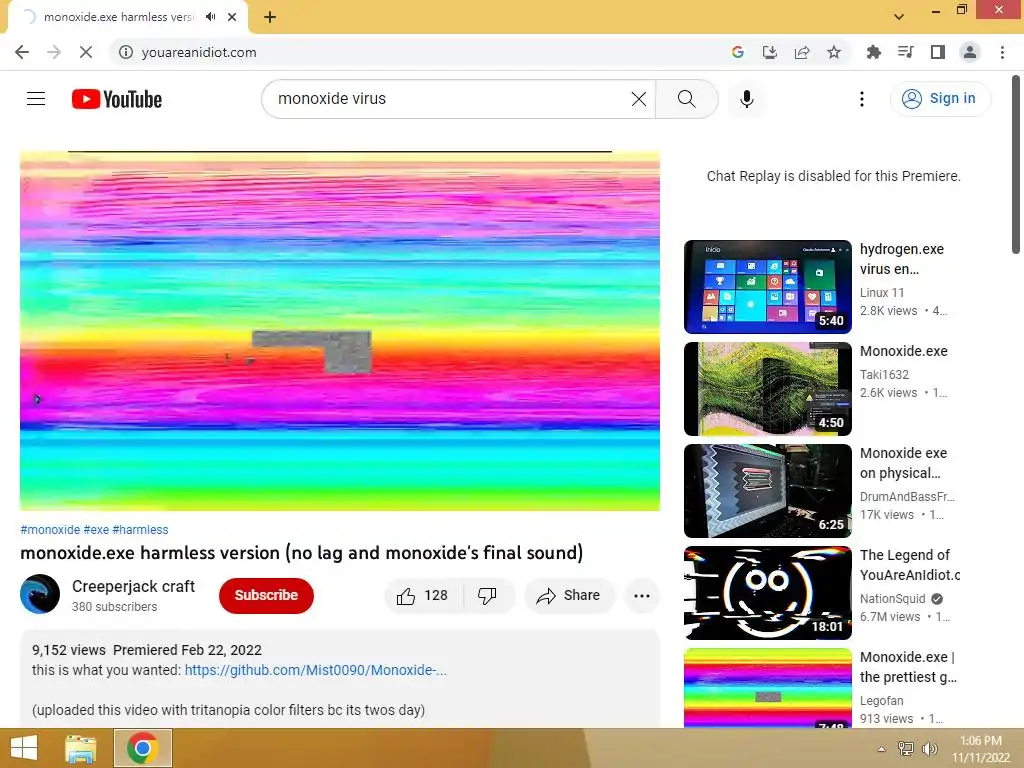Dislike the video with thumbs down
1024x768 pixels.
[487, 596]
